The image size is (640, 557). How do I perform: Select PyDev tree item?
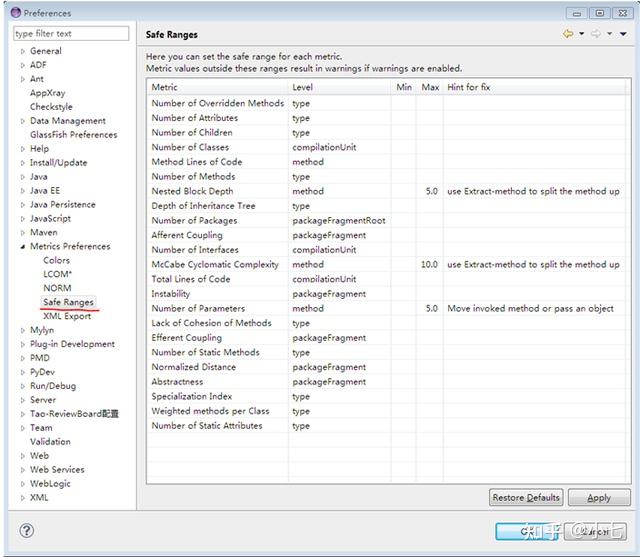point(42,372)
